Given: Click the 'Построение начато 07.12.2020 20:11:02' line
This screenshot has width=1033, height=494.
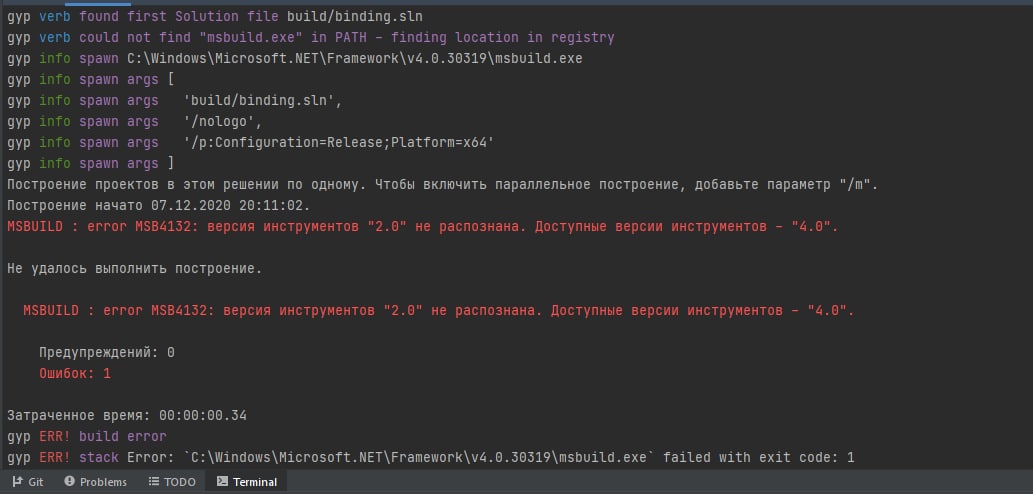Looking at the screenshot, I should [x=159, y=206].
